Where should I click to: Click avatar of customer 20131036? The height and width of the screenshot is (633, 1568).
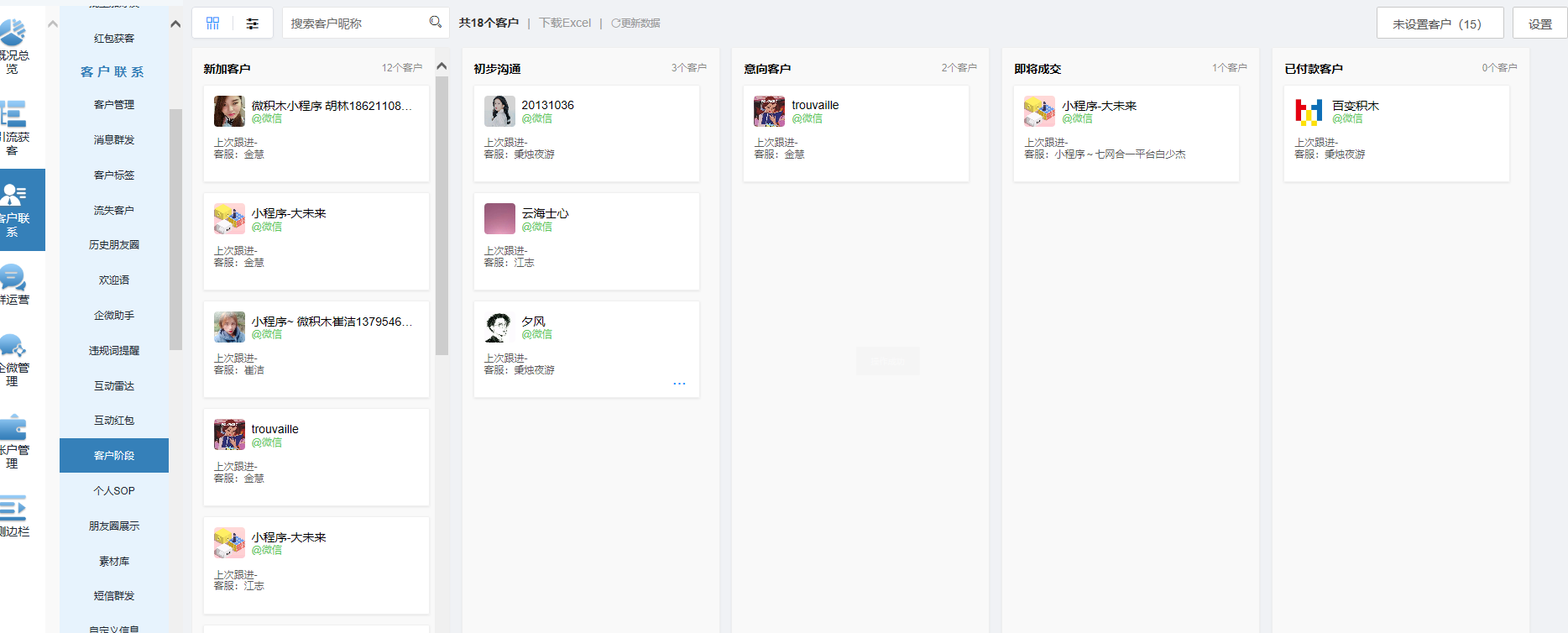click(499, 112)
